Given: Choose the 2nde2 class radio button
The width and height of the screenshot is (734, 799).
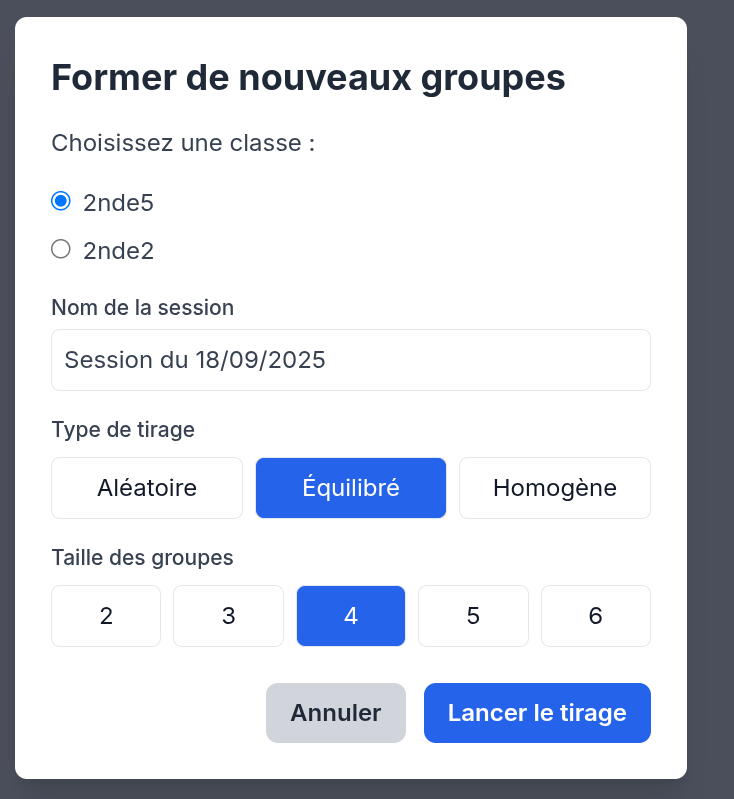Looking at the screenshot, I should 61,249.
